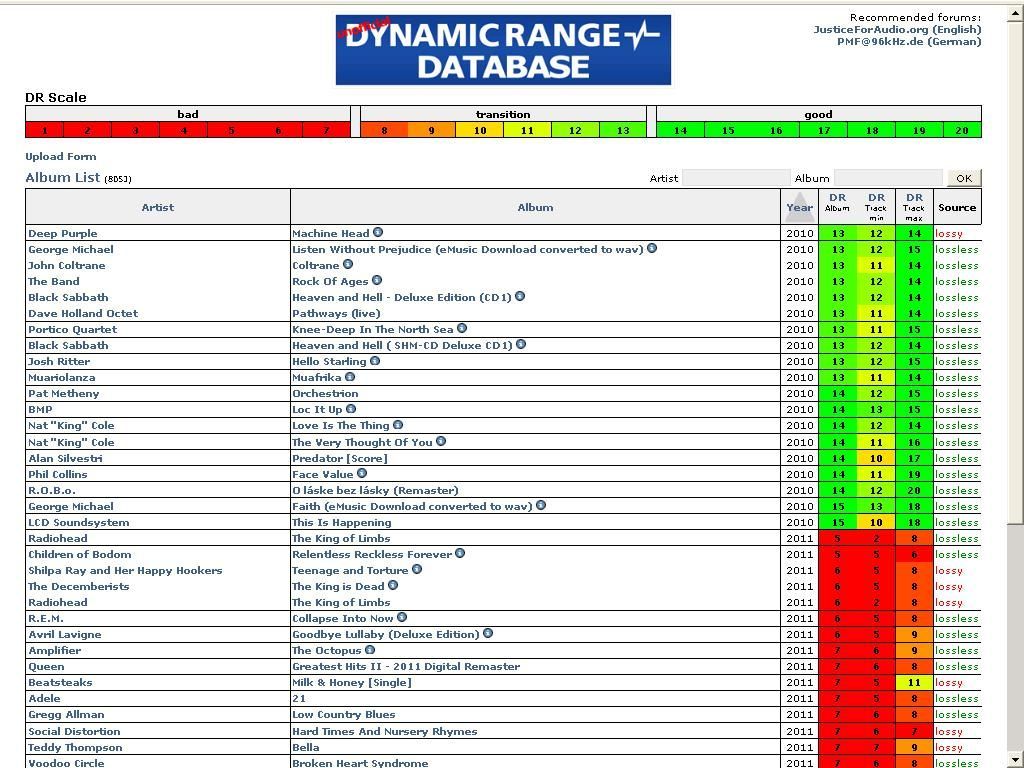Screen dimensions: 1024x768
Task: Focus the Artist search field
Action: (736, 178)
